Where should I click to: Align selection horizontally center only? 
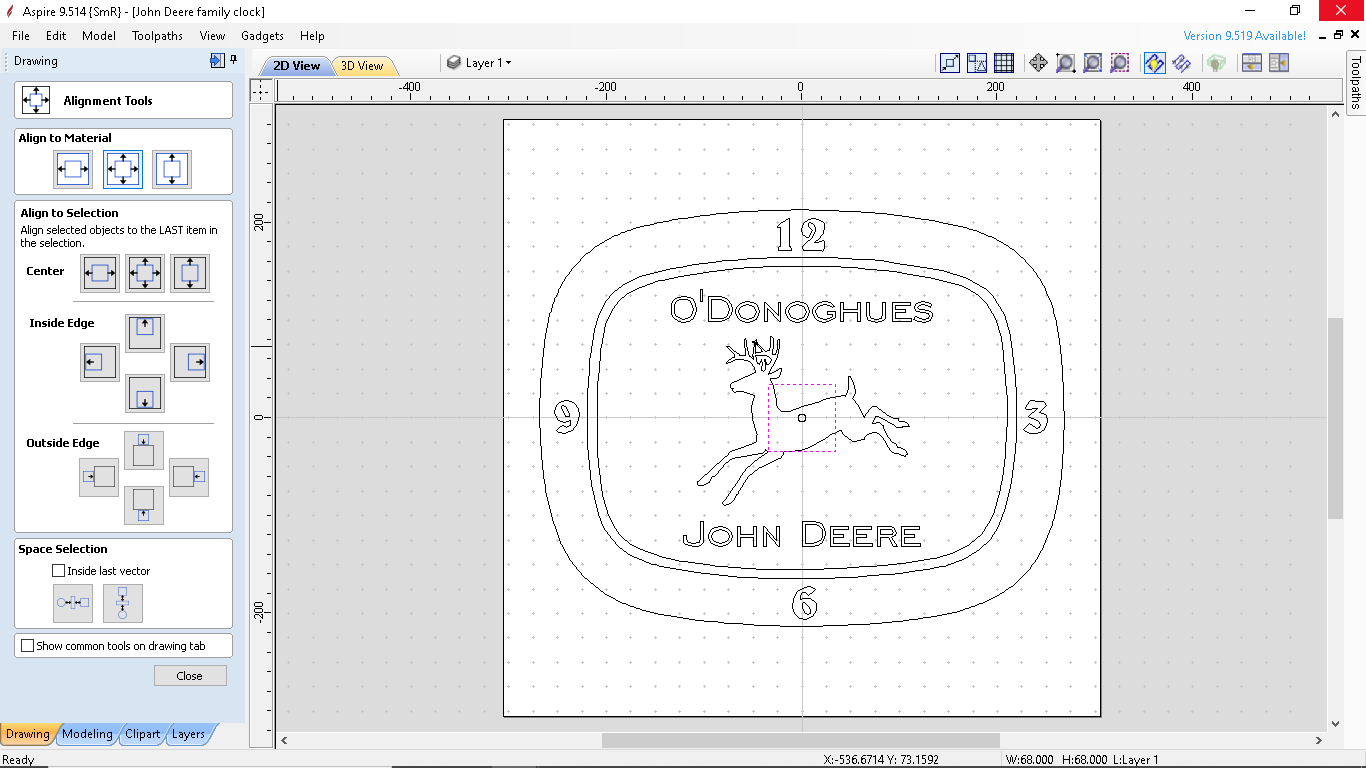pos(99,273)
